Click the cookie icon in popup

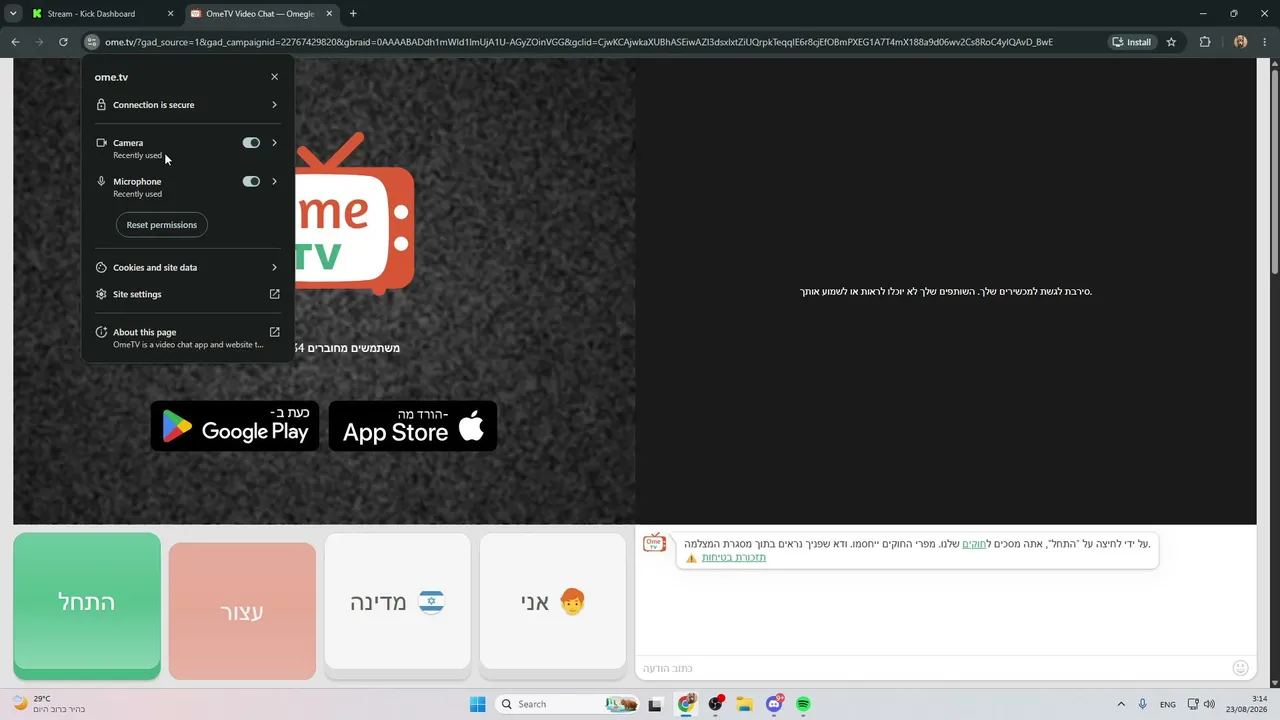101,268
